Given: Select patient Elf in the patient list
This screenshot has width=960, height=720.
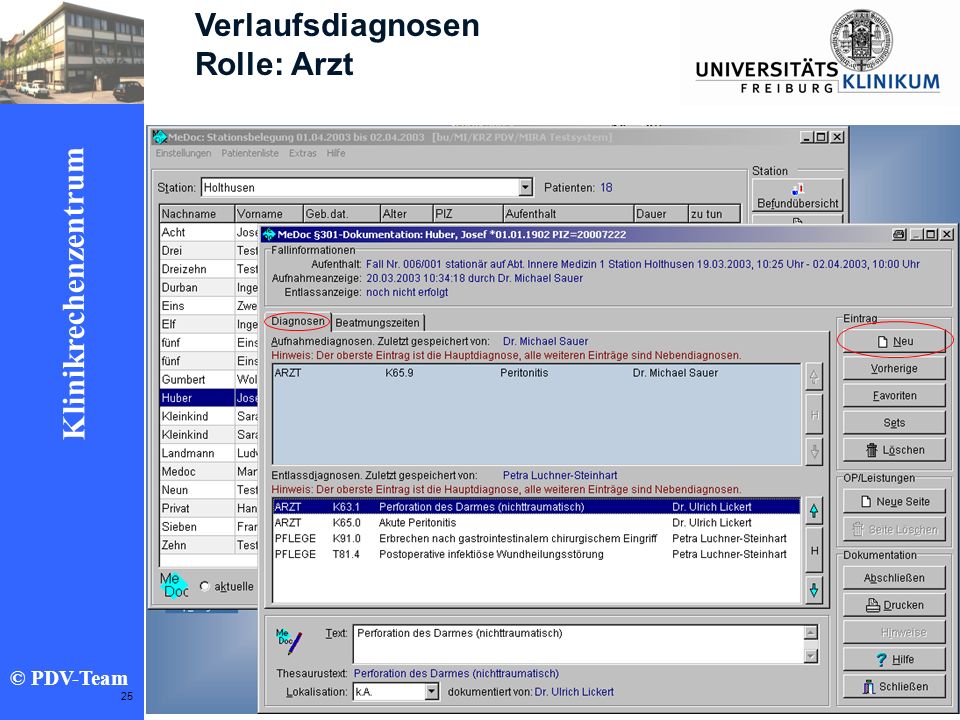Looking at the screenshot, I should pos(209,324).
